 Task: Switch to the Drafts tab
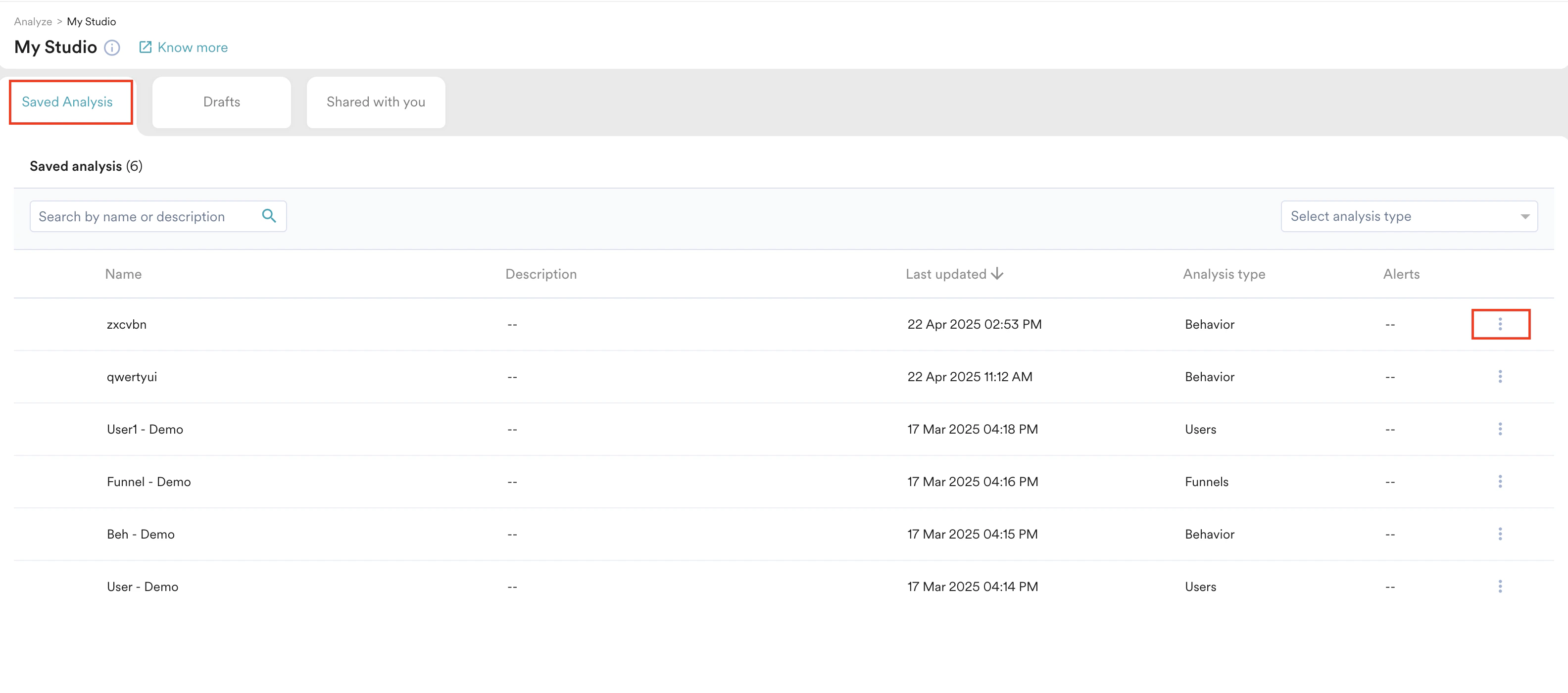(222, 101)
